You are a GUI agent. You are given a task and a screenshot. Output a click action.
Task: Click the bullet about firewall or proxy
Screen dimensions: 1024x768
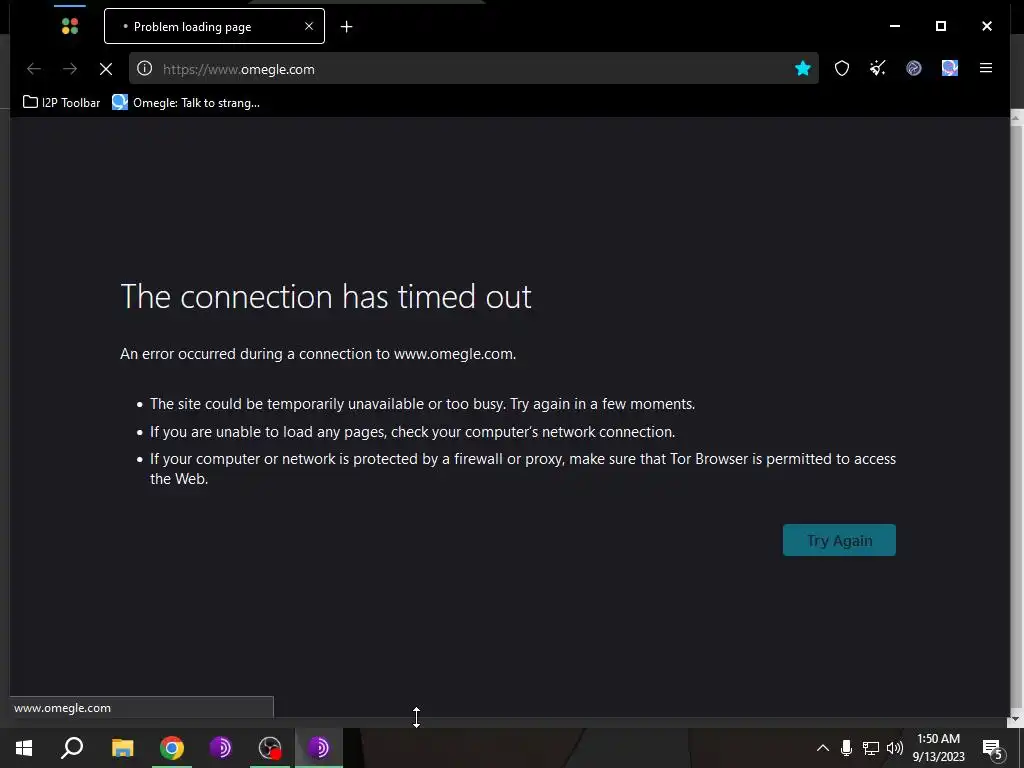[x=522, y=469]
